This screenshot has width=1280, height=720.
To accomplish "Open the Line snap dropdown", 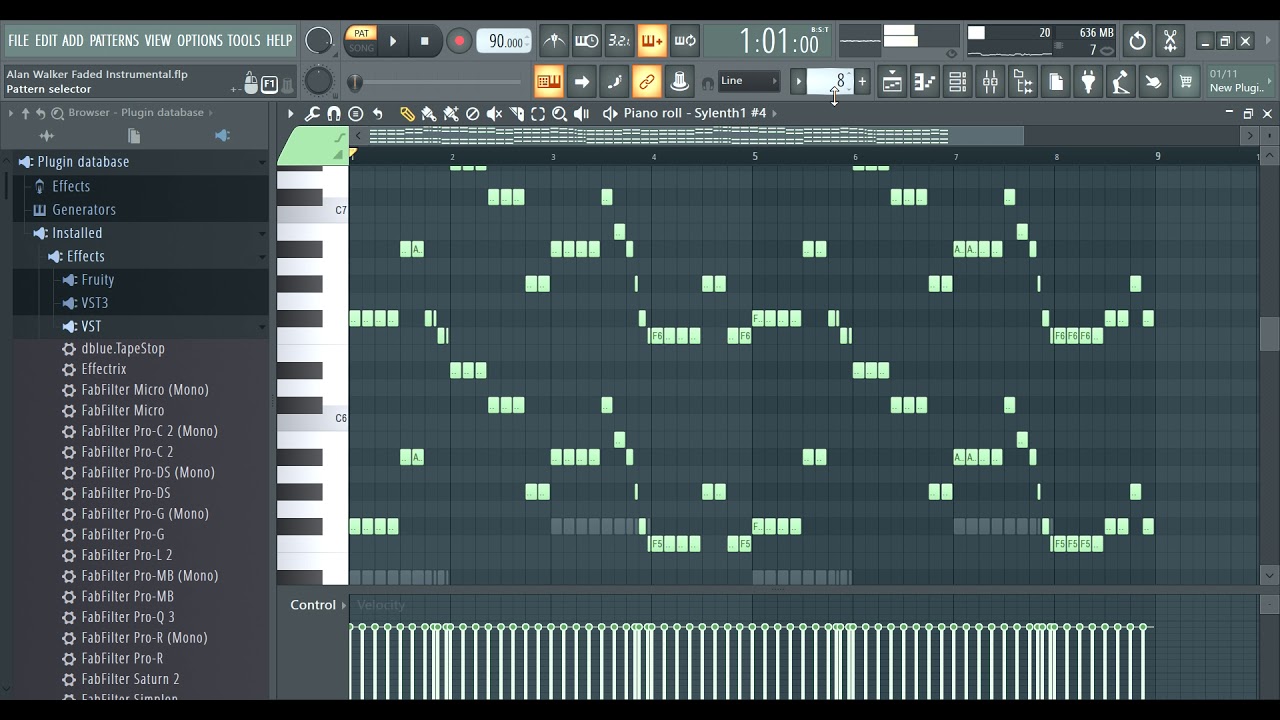I will (748, 81).
